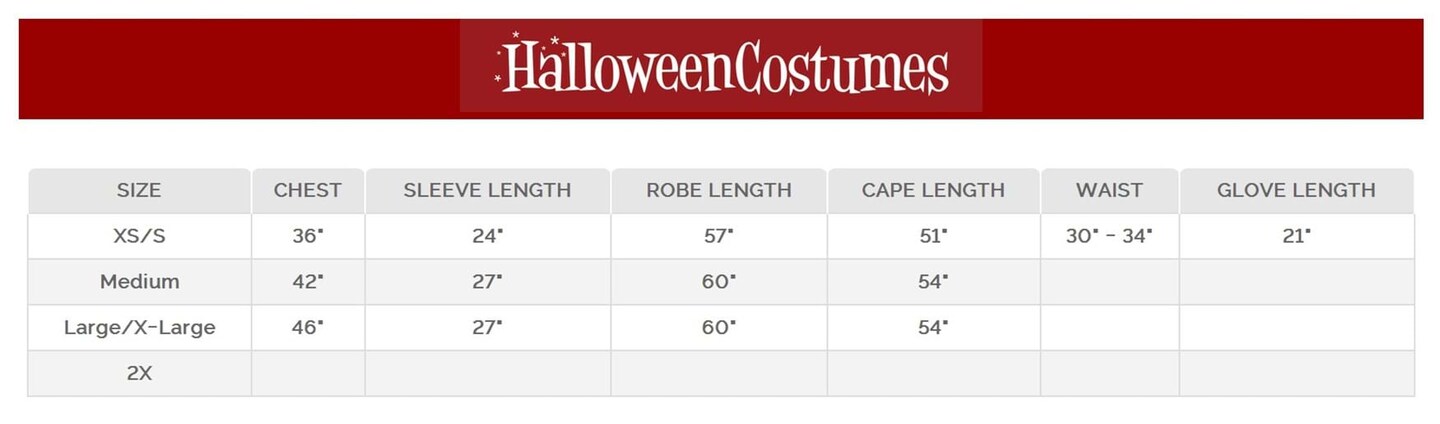Select the 51" cape length cell
Screen dimensions: 1440x424
pos(933,237)
